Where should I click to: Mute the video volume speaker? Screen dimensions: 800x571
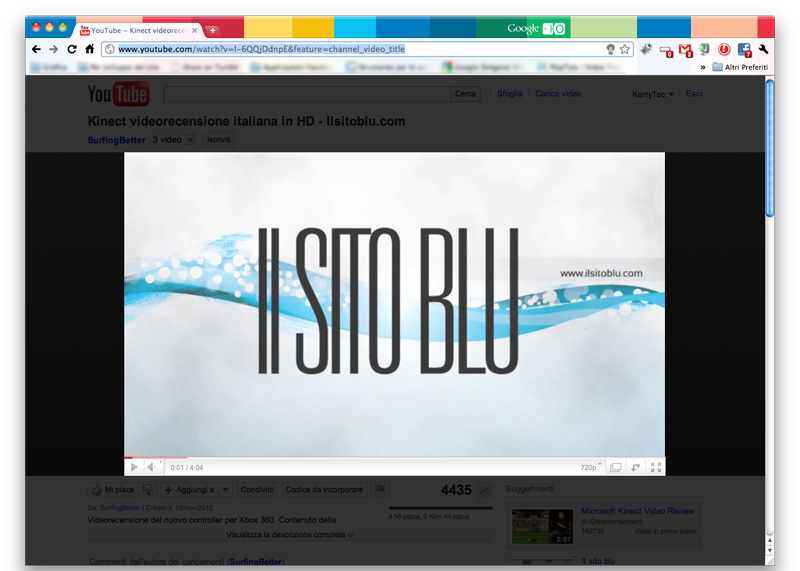152,467
